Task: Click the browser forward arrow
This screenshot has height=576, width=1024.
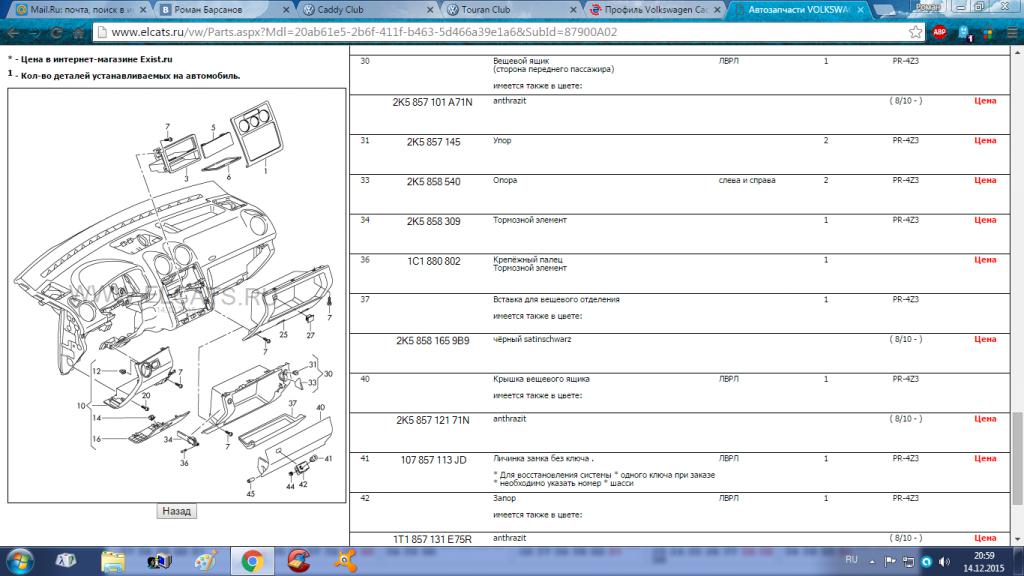Action: click(35, 33)
